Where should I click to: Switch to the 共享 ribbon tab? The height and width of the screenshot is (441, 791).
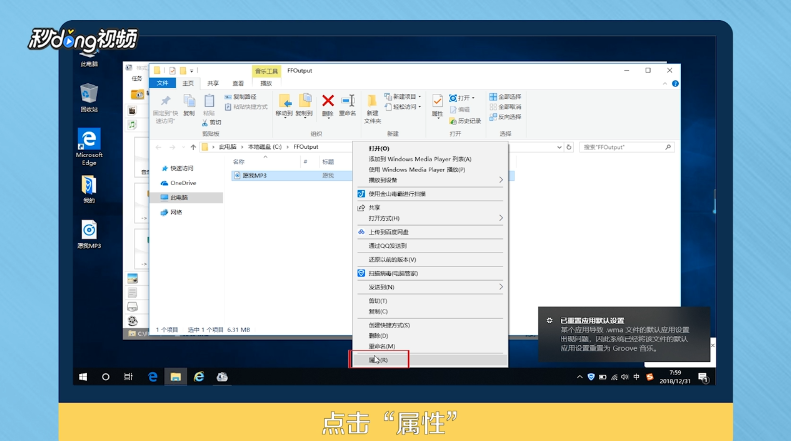[213, 83]
